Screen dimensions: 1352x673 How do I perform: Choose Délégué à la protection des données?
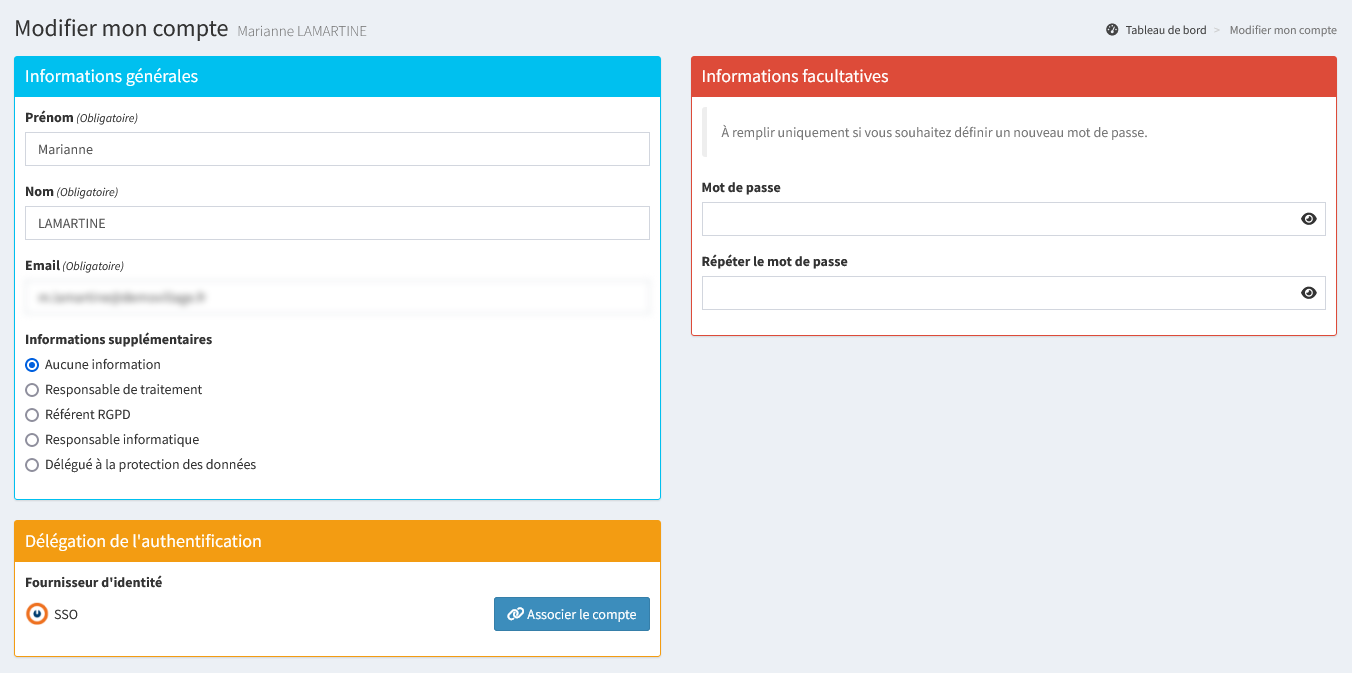pos(32,465)
